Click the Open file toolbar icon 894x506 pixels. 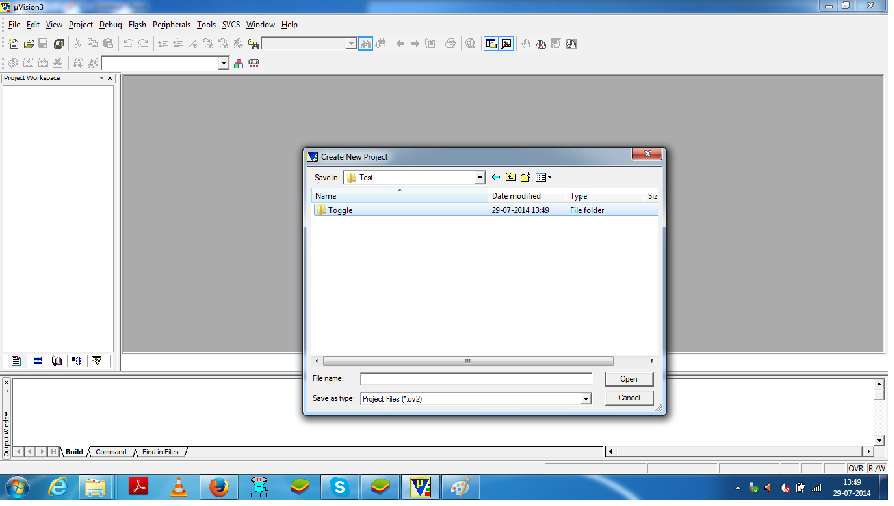click(29, 43)
